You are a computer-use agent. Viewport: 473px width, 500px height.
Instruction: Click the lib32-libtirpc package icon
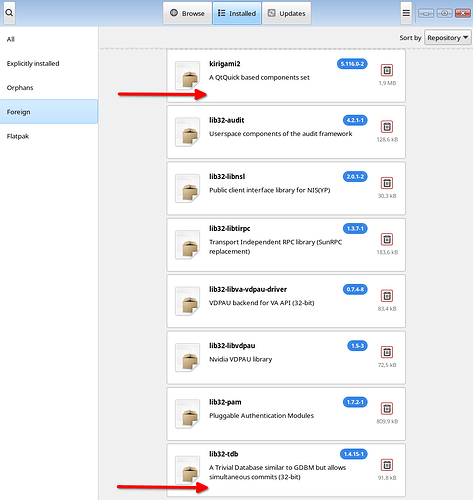click(x=188, y=245)
